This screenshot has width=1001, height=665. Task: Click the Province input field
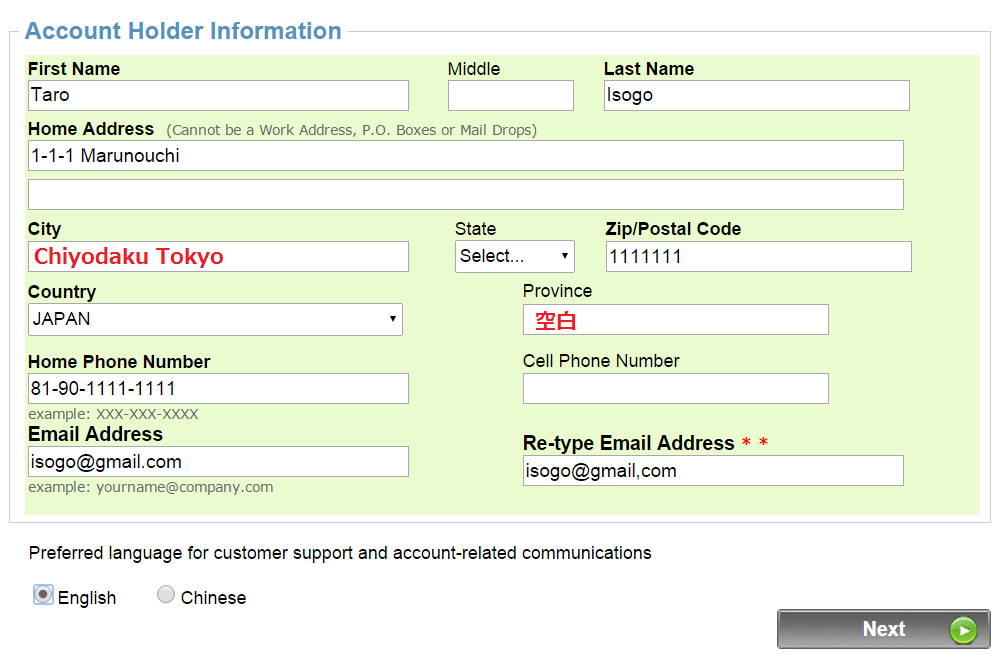pos(675,320)
